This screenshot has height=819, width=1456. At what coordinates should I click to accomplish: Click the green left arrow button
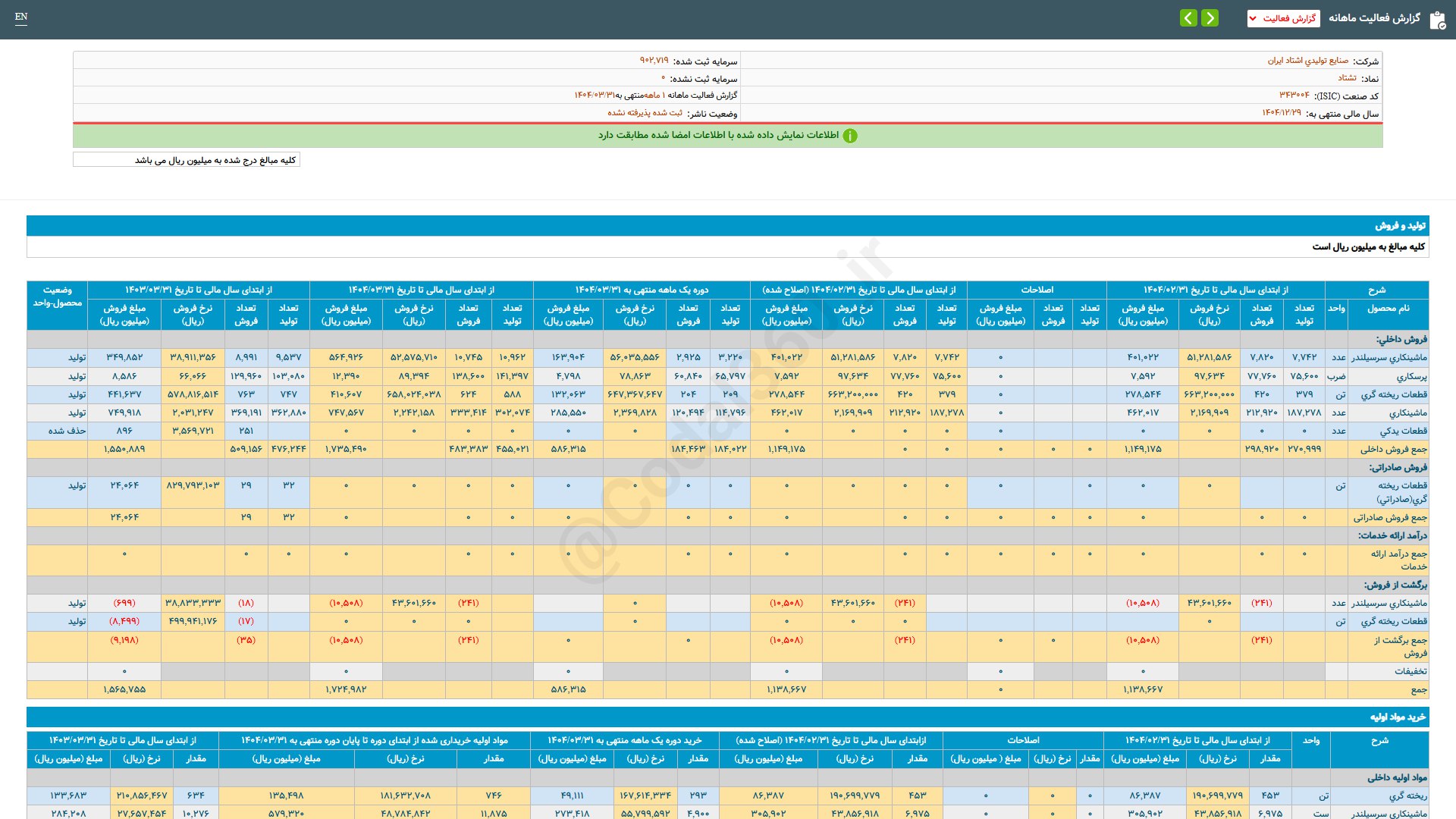coord(1188,18)
